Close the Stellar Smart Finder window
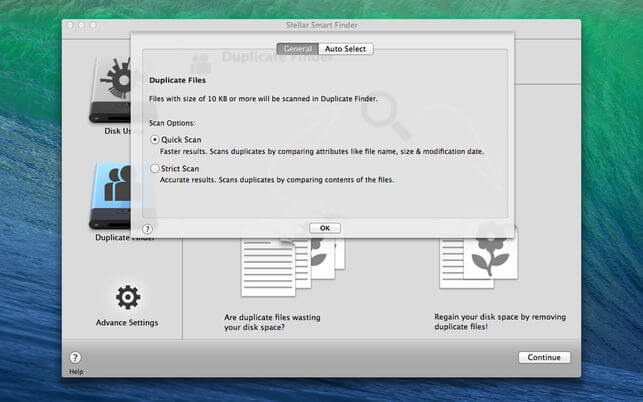 [70, 25]
